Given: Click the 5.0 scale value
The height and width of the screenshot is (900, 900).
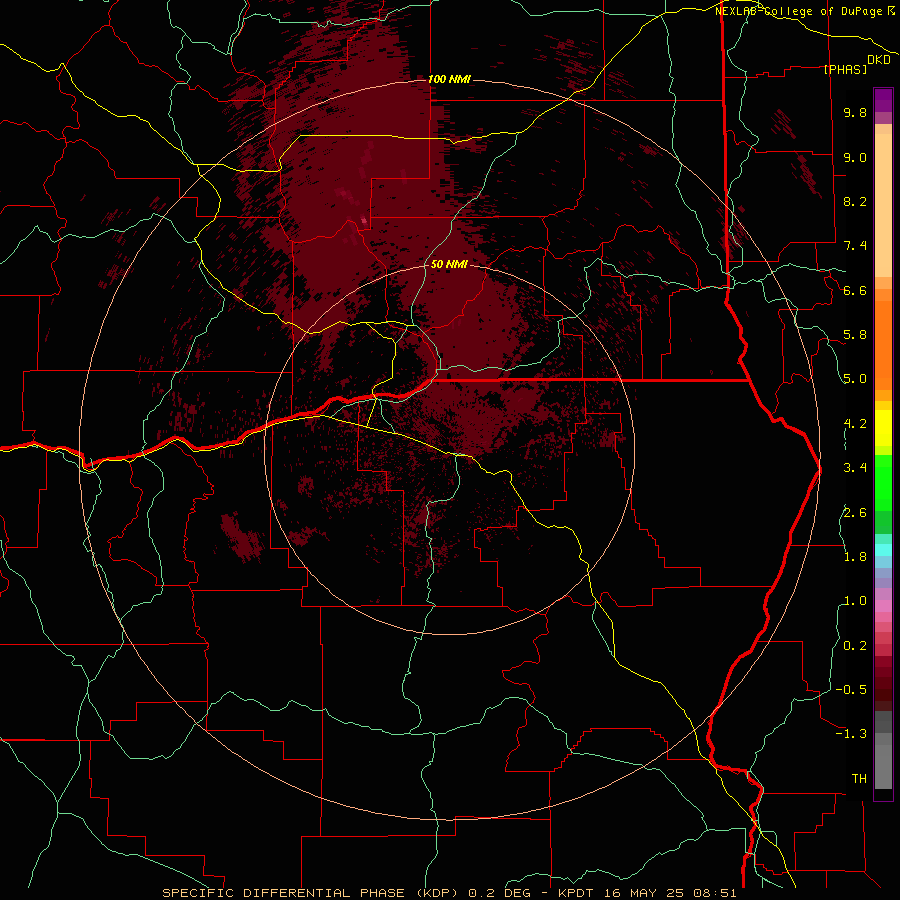Looking at the screenshot, I should pyautogui.click(x=855, y=379).
